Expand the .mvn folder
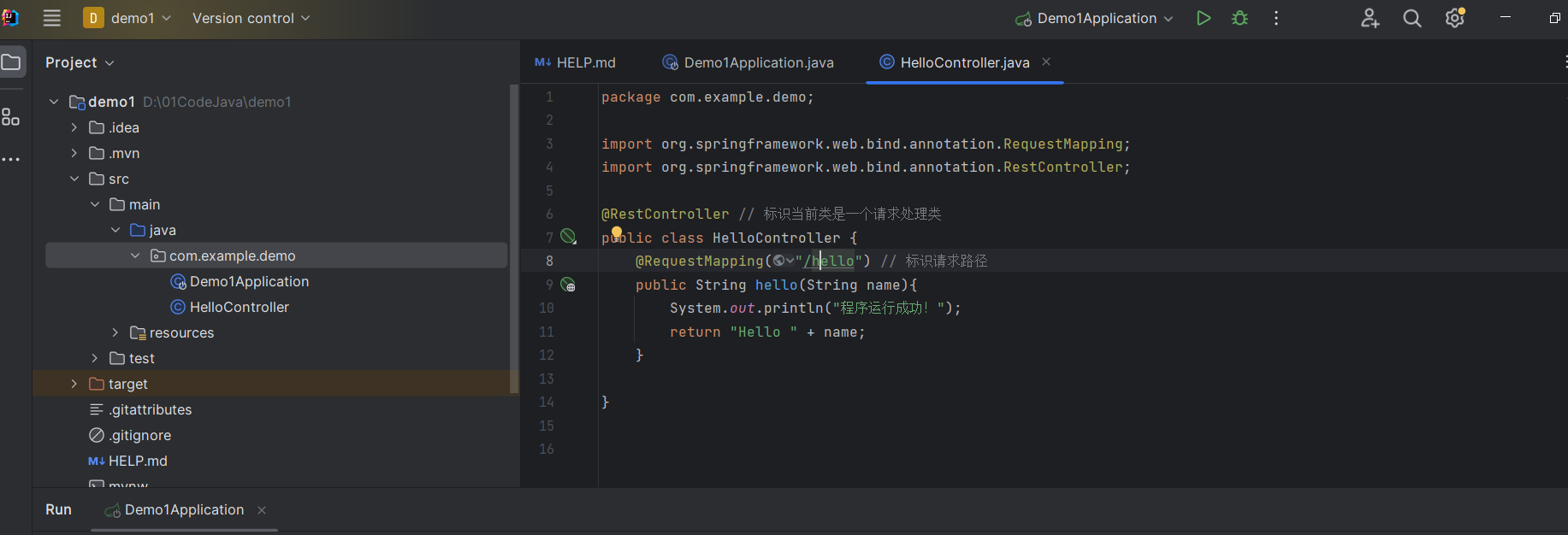Viewport: 1568px width, 535px height. (x=74, y=153)
